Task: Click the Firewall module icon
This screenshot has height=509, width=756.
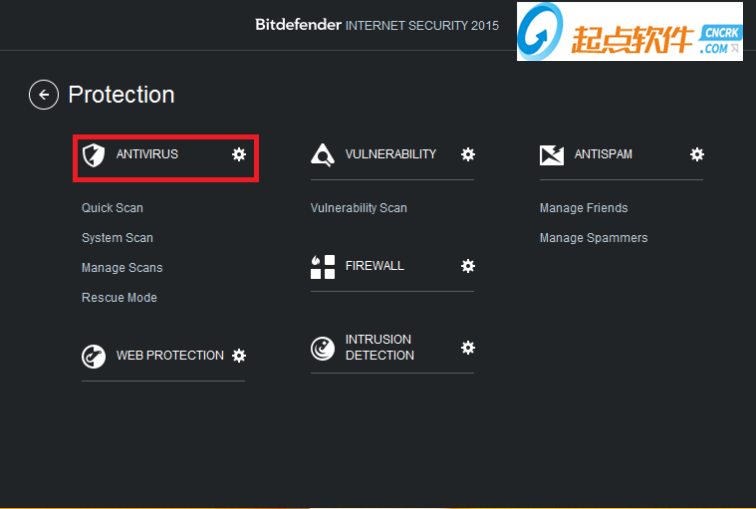Action: [322, 267]
